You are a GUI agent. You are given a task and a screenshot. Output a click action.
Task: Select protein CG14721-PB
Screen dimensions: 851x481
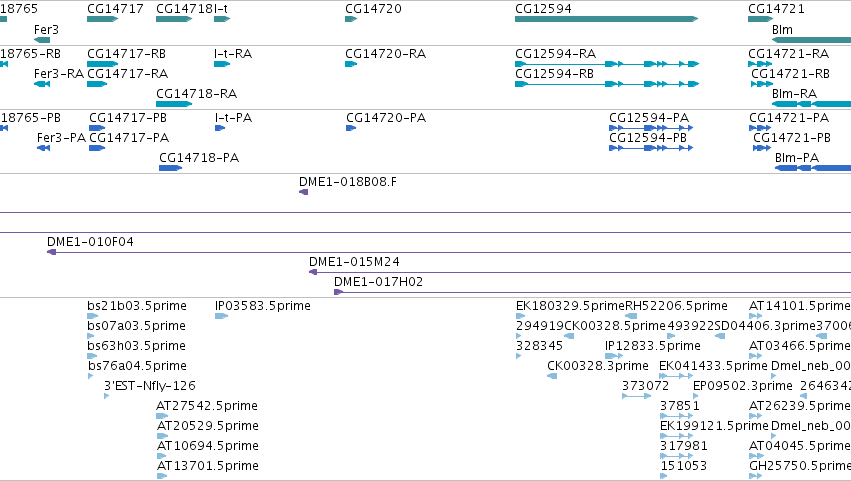791,138
